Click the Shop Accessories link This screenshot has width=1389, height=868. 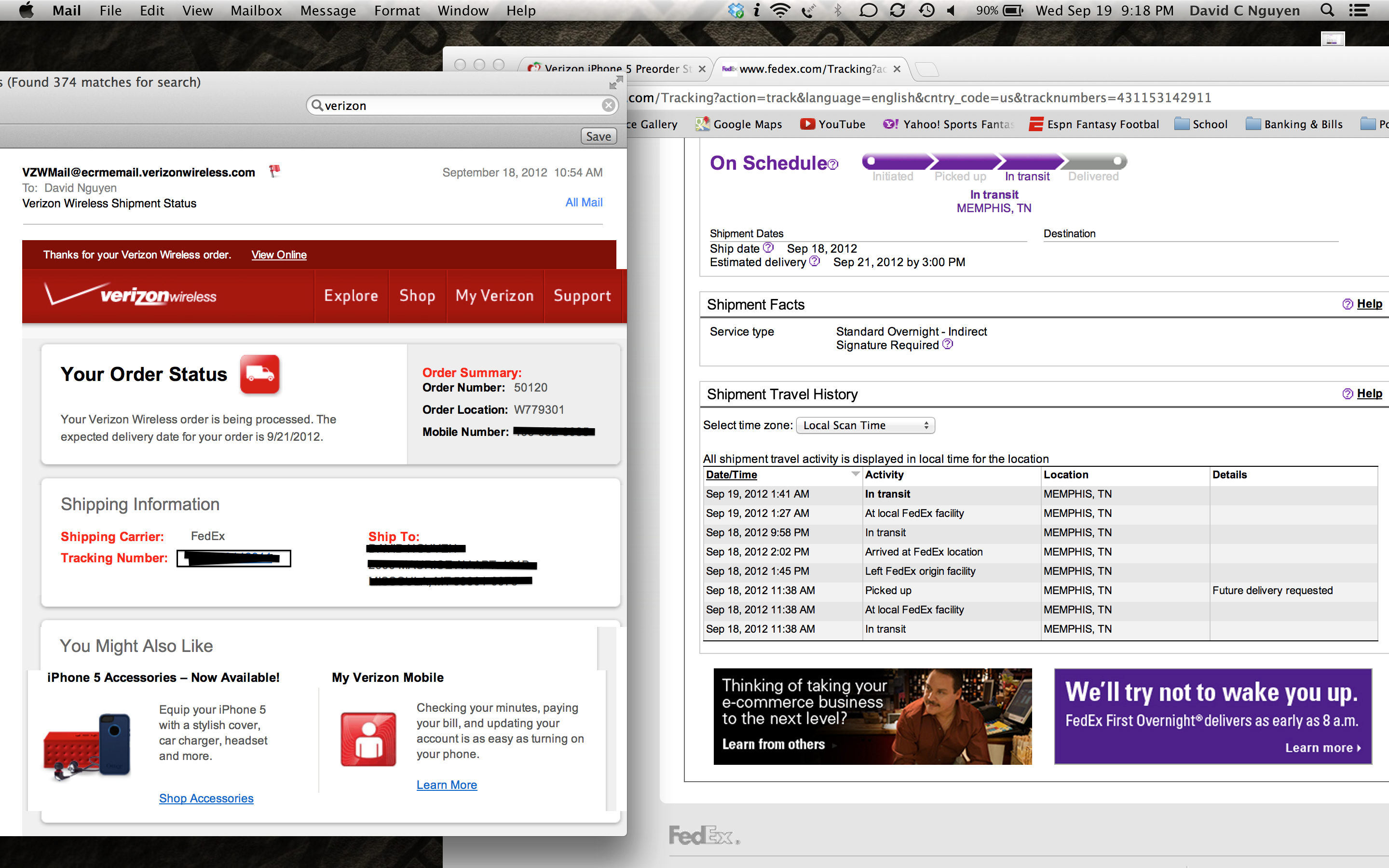click(206, 798)
